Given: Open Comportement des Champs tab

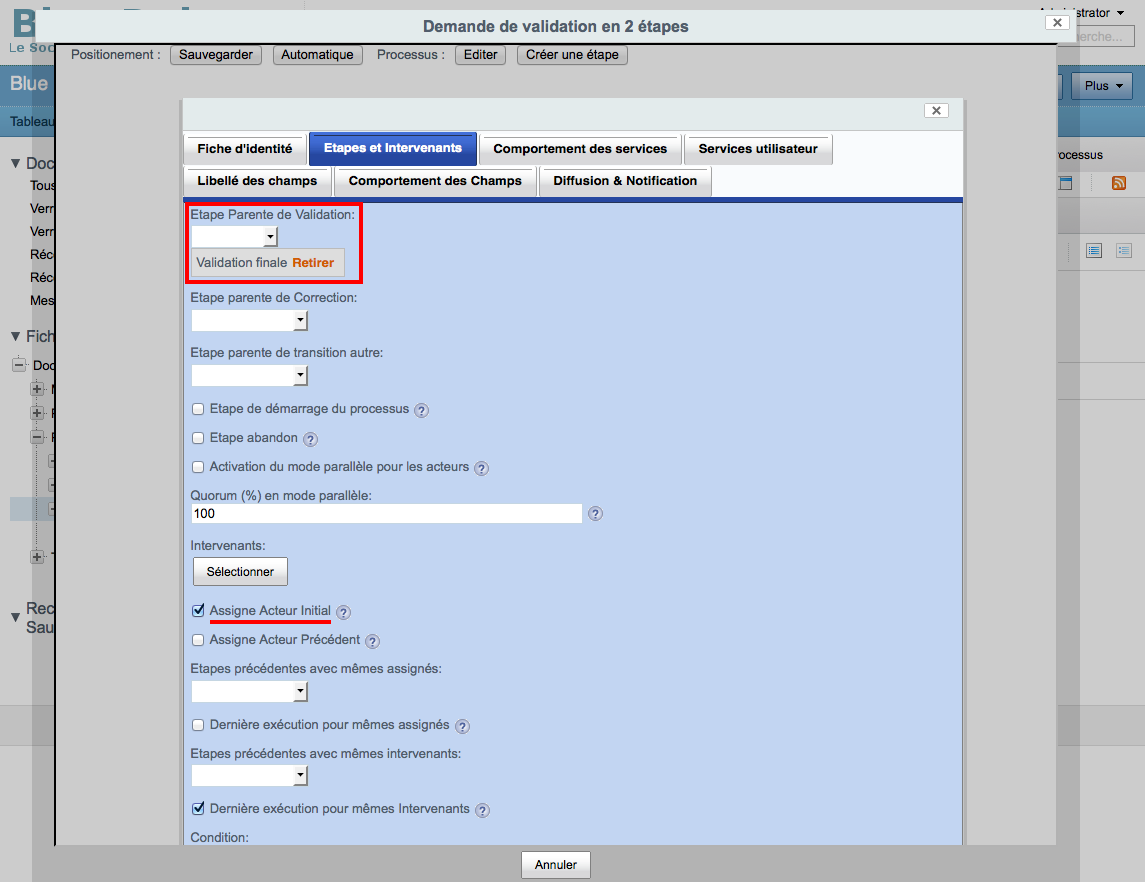Looking at the screenshot, I should coord(435,181).
